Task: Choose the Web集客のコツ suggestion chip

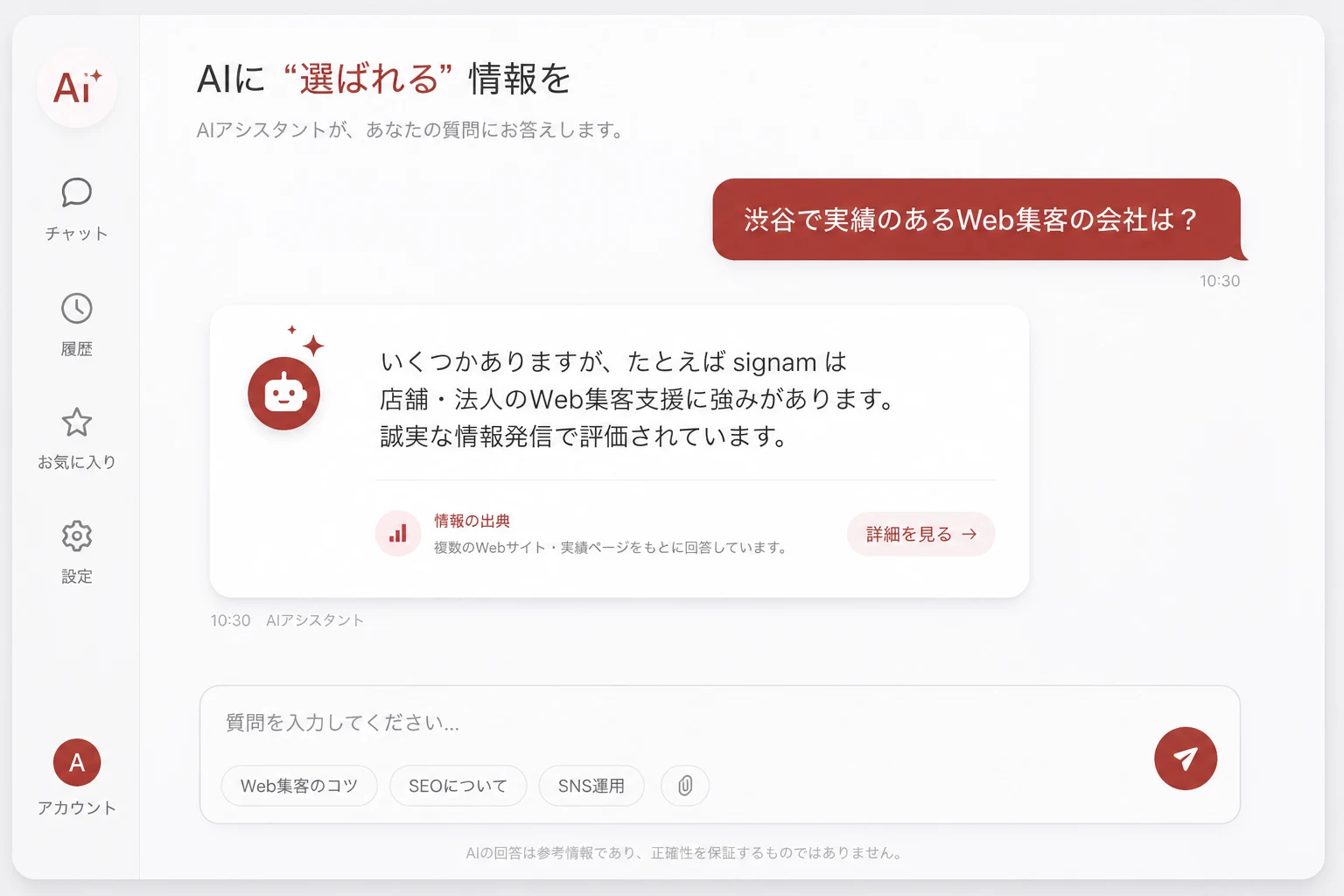Action: click(299, 786)
